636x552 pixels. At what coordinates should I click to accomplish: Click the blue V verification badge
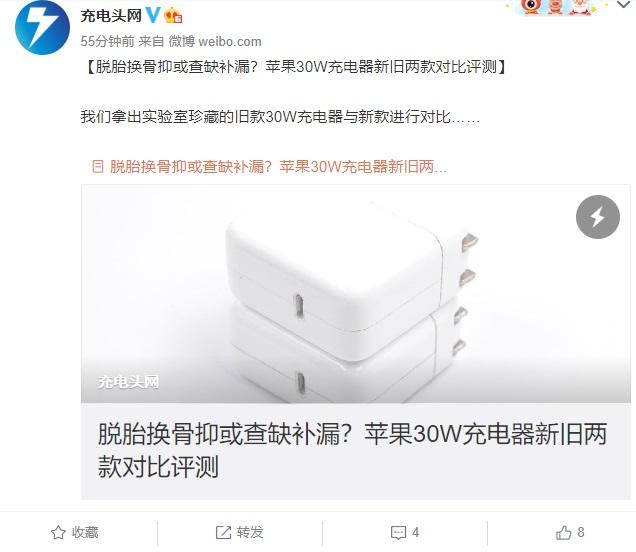coord(153,15)
